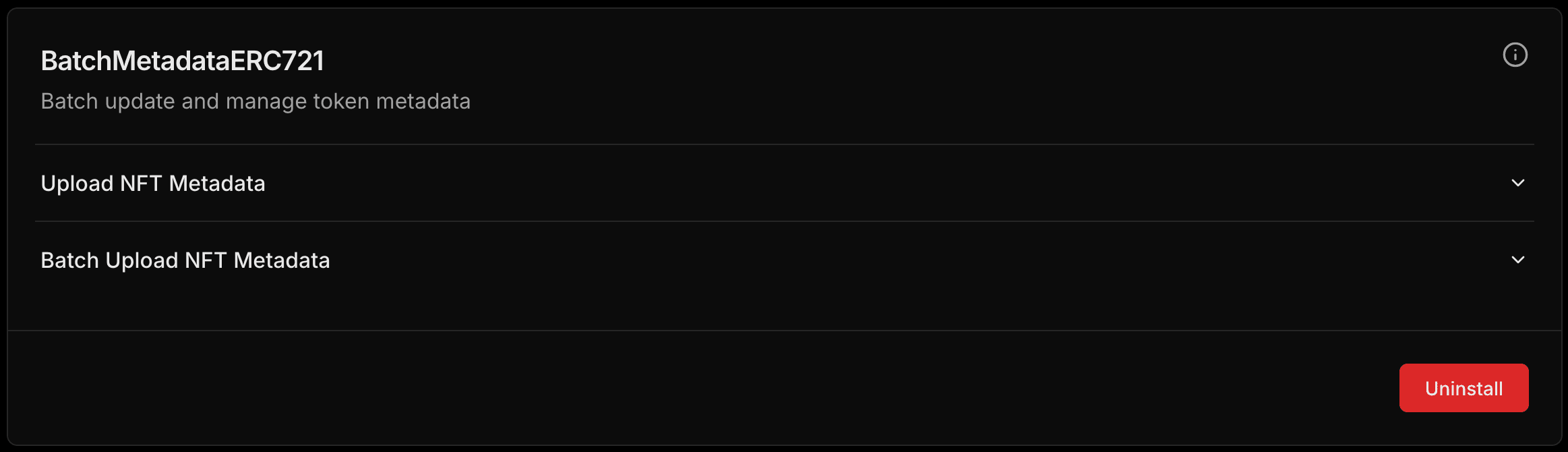Click the BatchMetadataERC721 title heading

[x=183, y=61]
